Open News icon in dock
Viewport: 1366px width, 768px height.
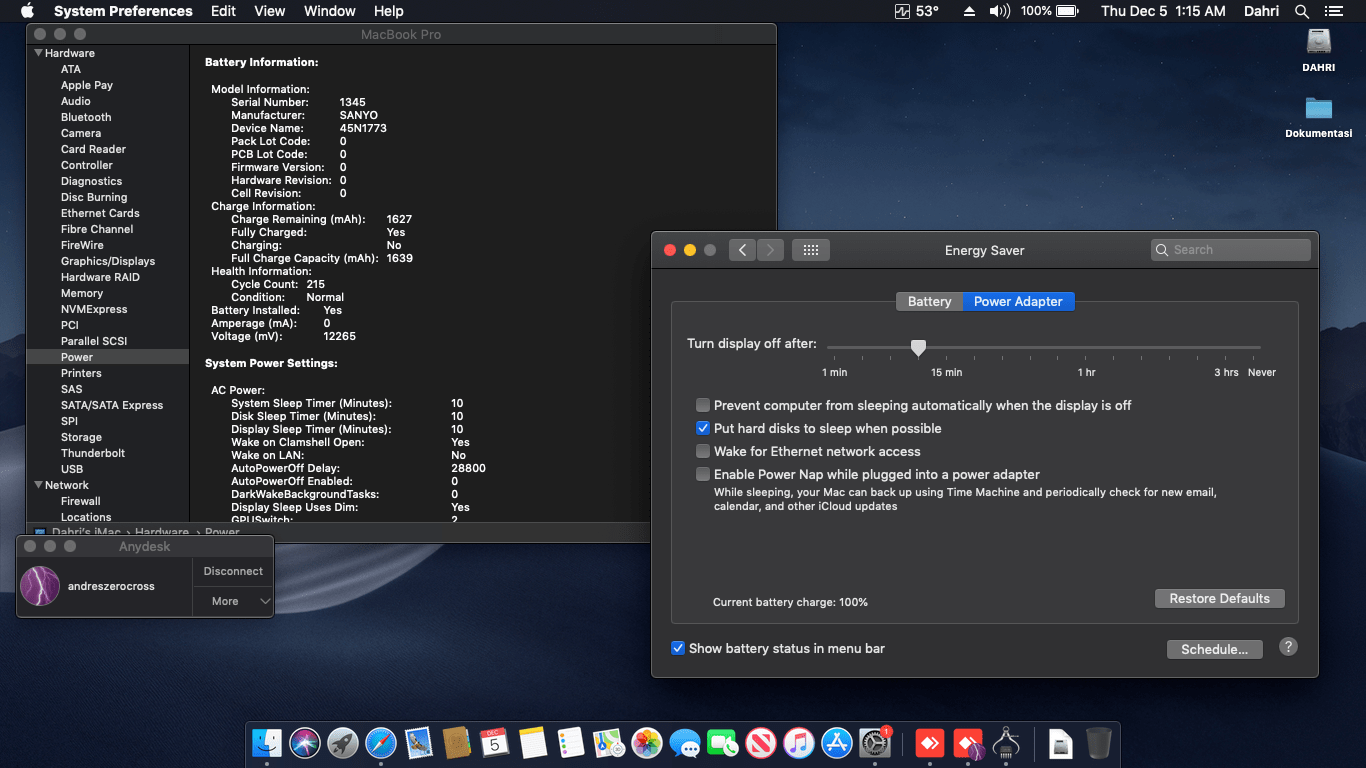click(x=761, y=743)
